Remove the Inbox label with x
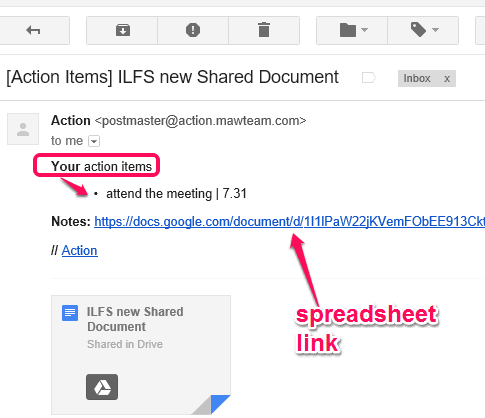 (447, 79)
